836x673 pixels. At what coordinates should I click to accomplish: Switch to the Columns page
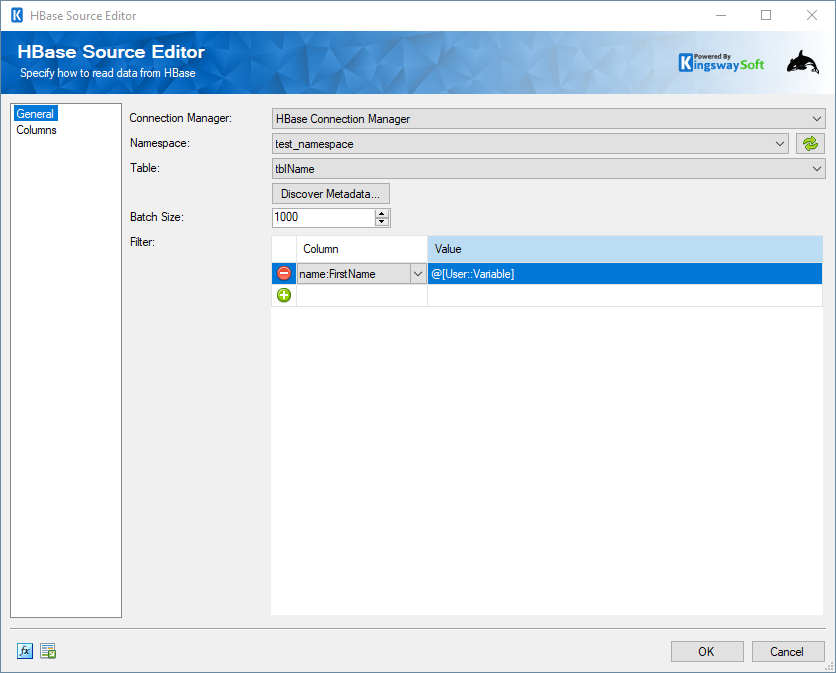click(x=36, y=129)
